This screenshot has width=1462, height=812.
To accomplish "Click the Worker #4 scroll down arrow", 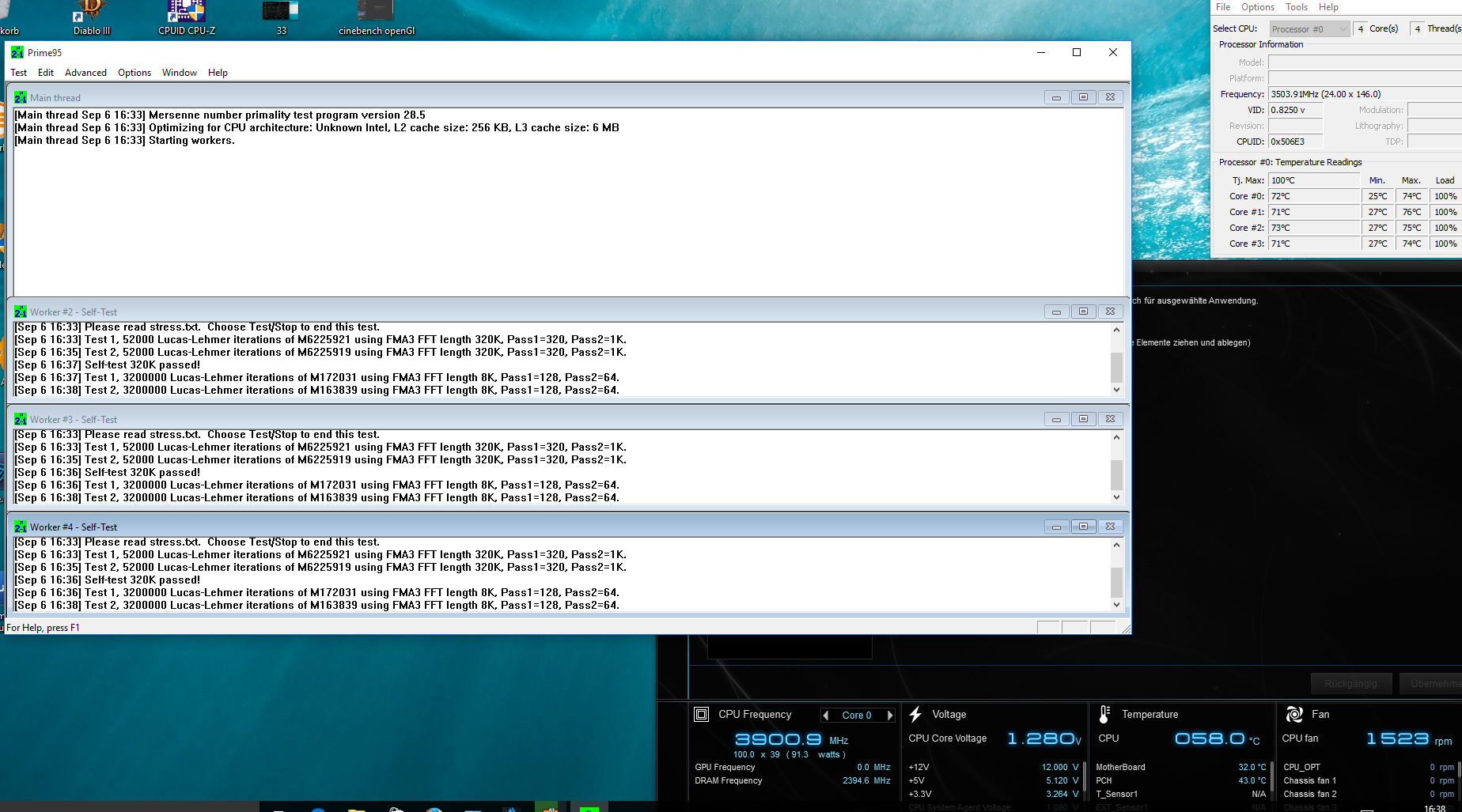I will pos(1116,605).
